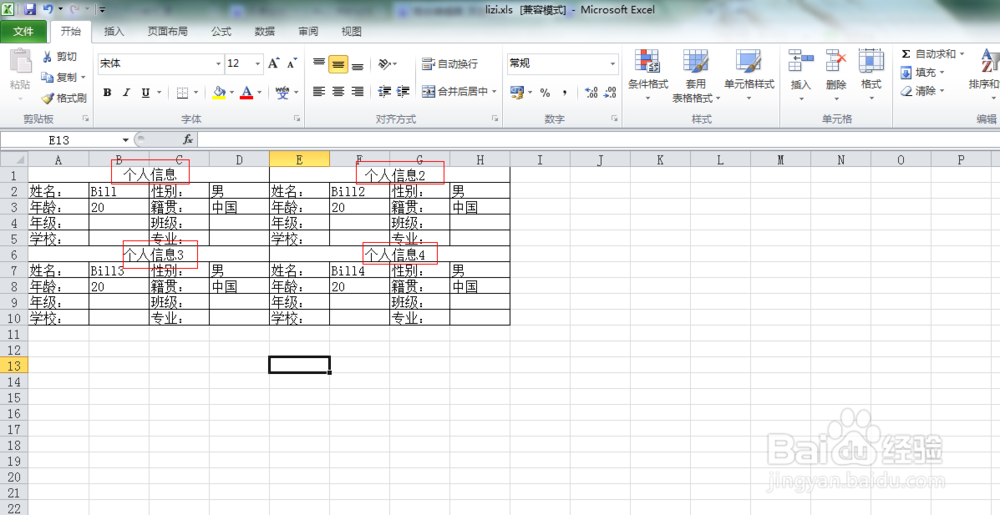Increase decimal places

pyautogui.click(x=591, y=92)
